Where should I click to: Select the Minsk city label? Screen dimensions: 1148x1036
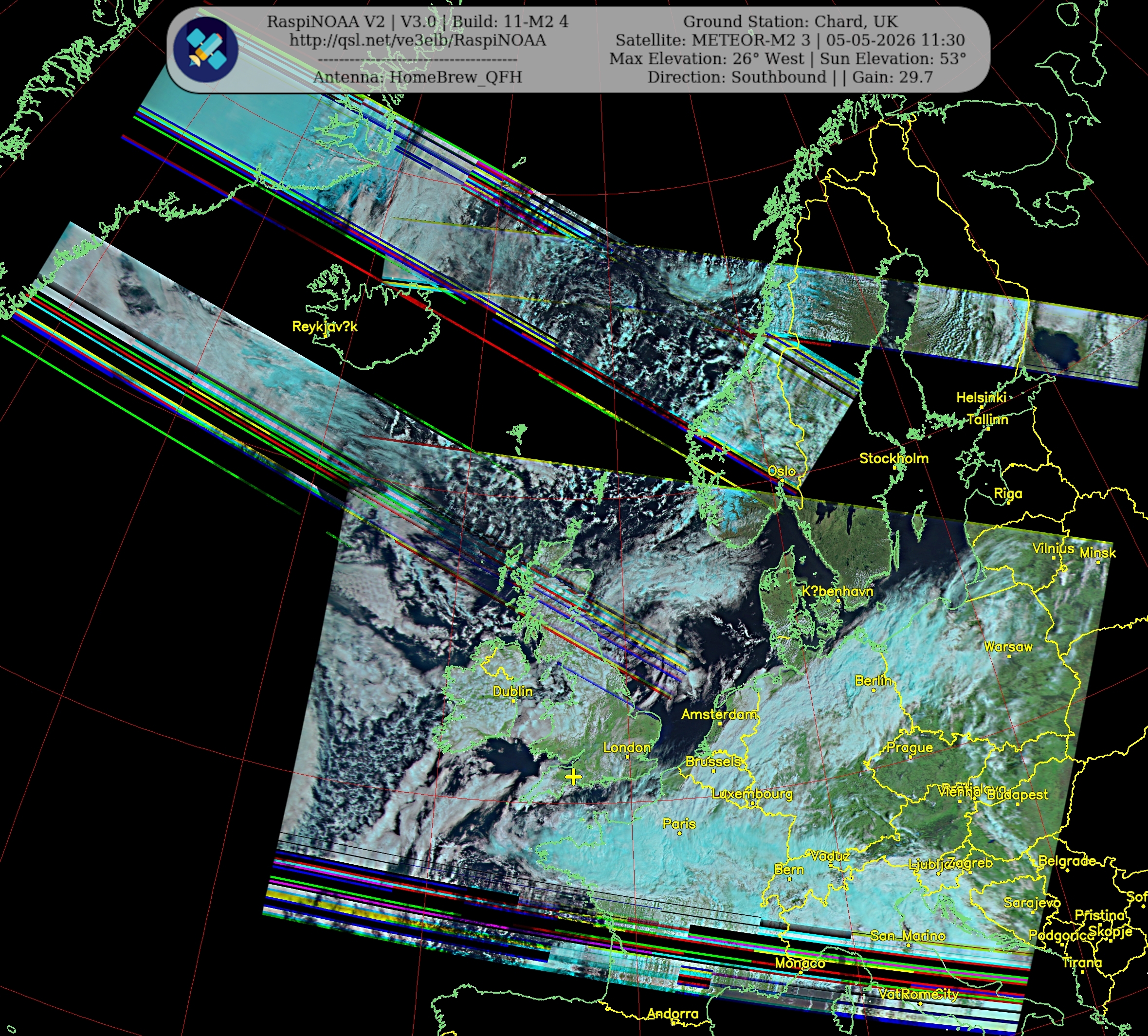[1097, 553]
